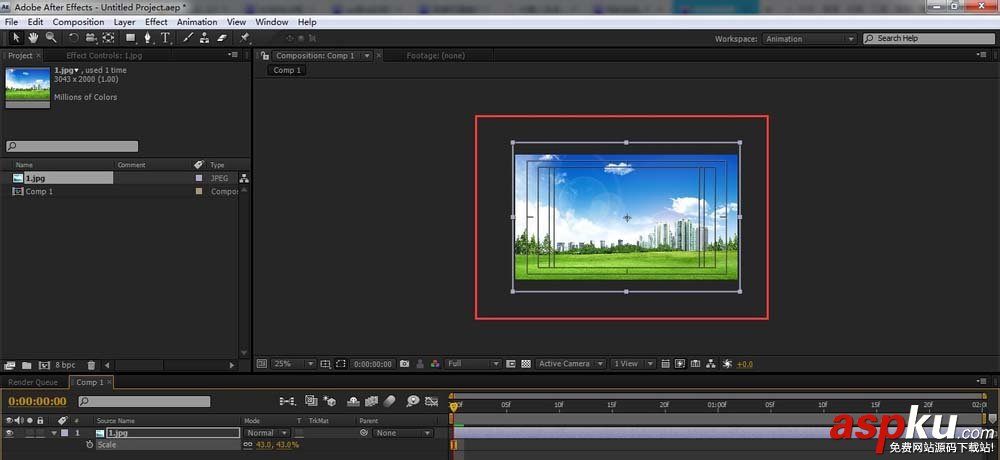Screen dimensions: 1000x460
Task: Open the Effect menu
Action: [x=156, y=22]
